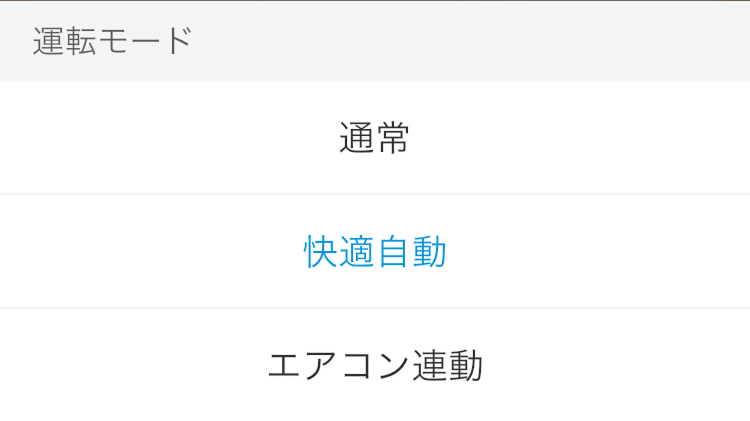This screenshot has width=750, height=421.
Task: Choose the 快適自動 mode option
Action: pyautogui.click(x=375, y=252)
